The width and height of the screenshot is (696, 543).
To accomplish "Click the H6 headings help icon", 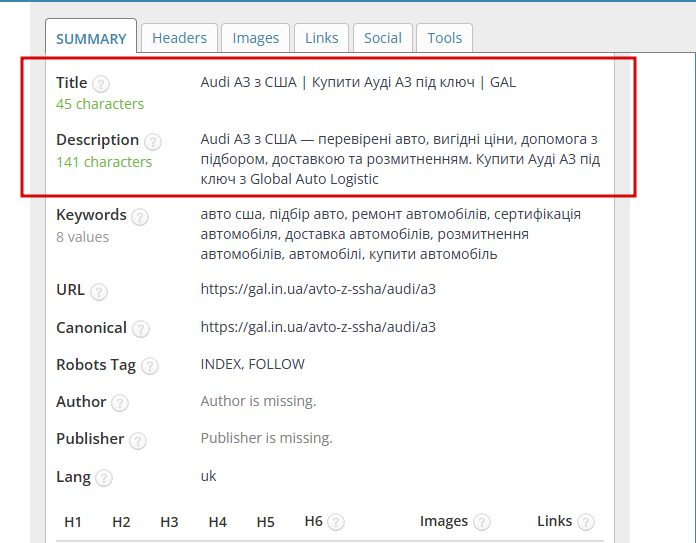I will (336, 522).
